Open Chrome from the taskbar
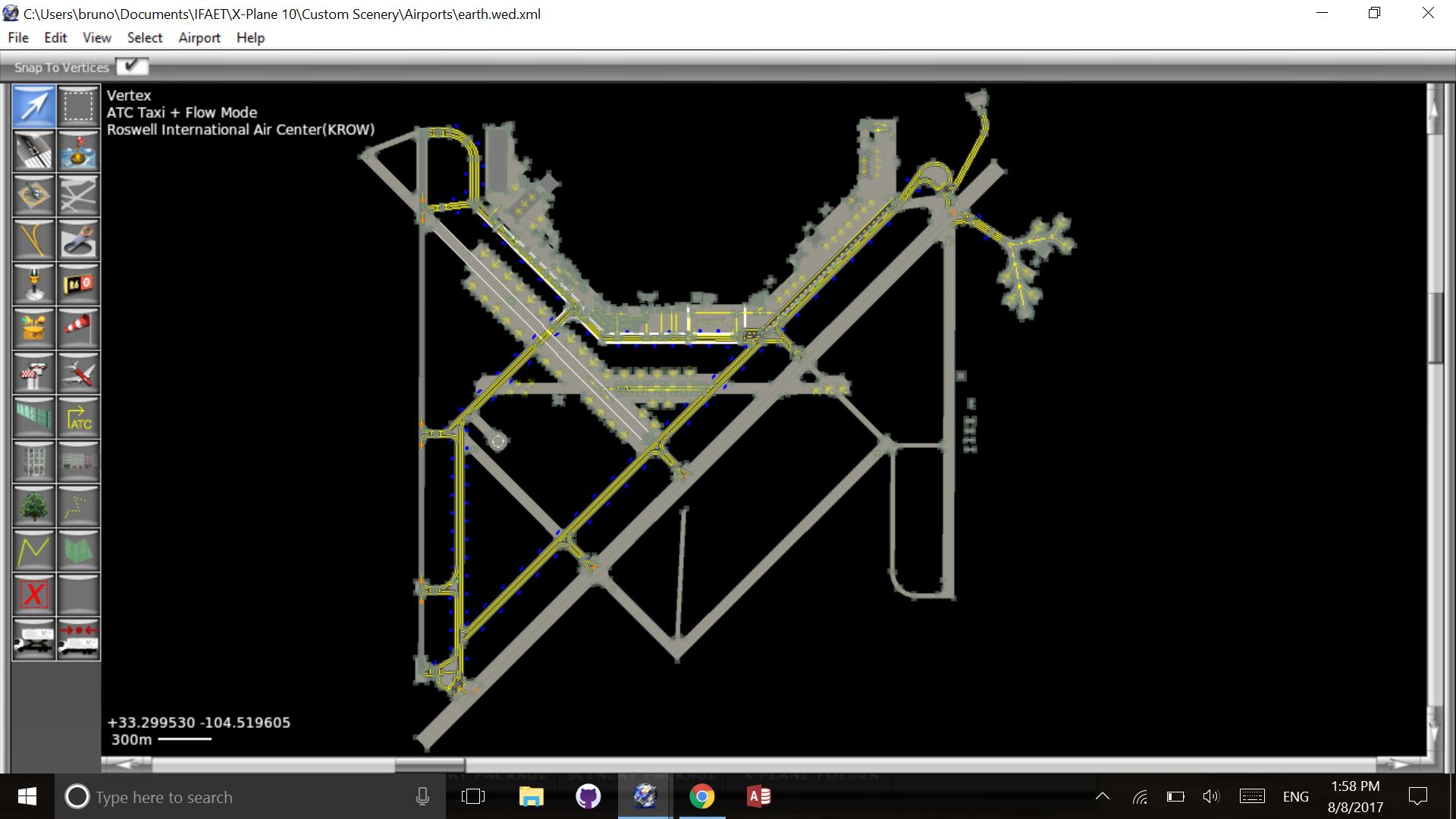The image size is (1456, 819). click(701, 796)
